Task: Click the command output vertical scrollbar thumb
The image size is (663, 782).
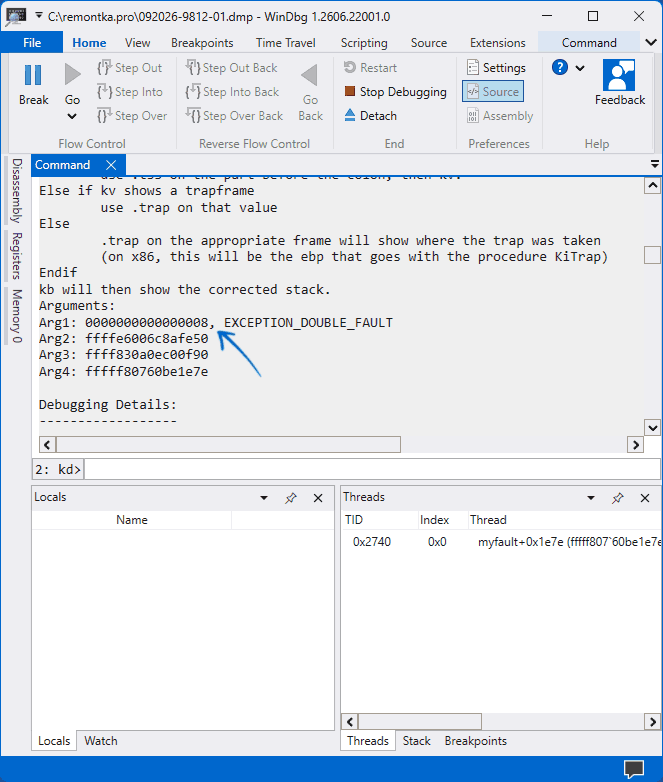Action: pyautogui.click(x=653, y=254)
